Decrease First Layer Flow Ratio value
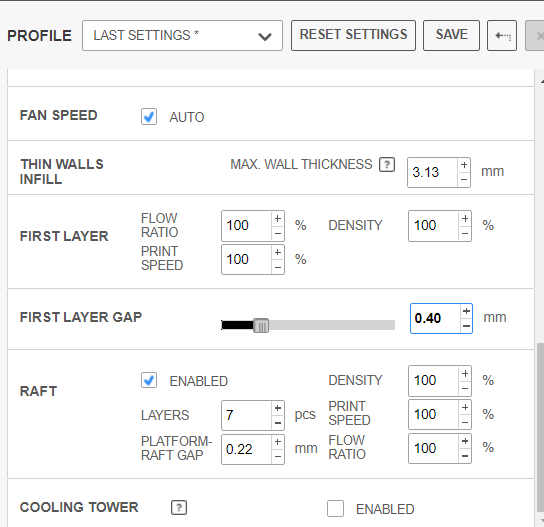 [x=278, y=233]
